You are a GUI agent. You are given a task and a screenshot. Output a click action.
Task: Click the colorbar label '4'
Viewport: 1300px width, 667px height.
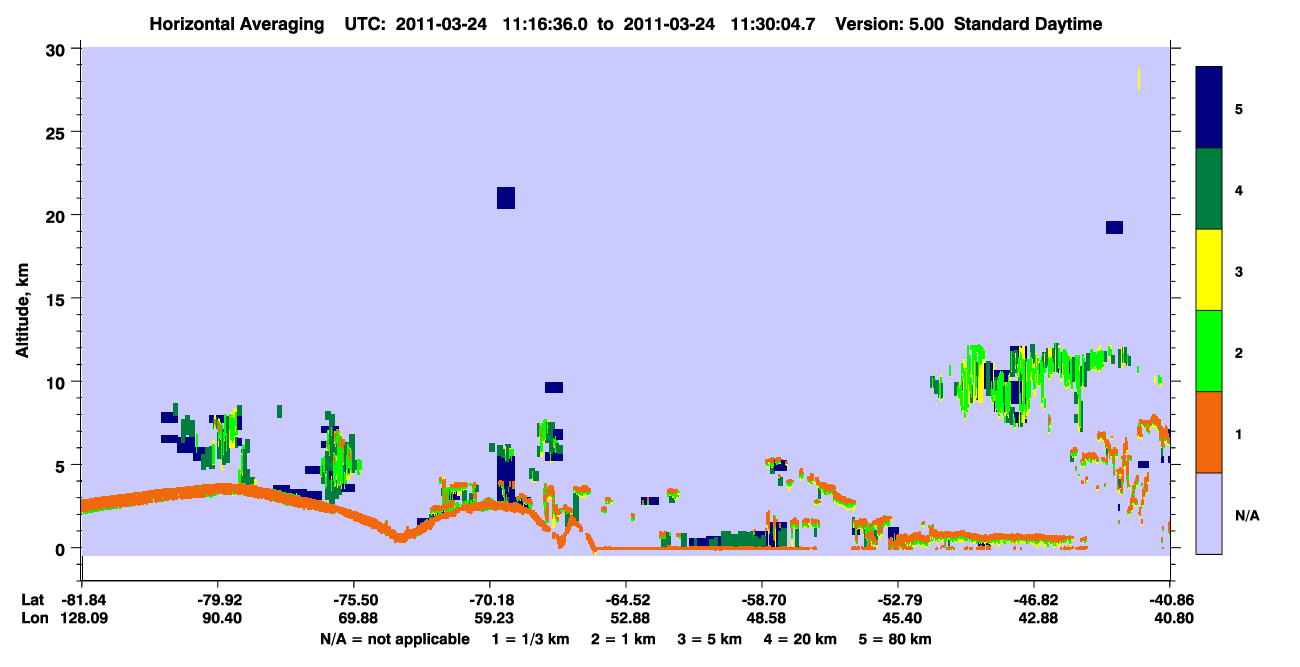[x=1239, y=189]
